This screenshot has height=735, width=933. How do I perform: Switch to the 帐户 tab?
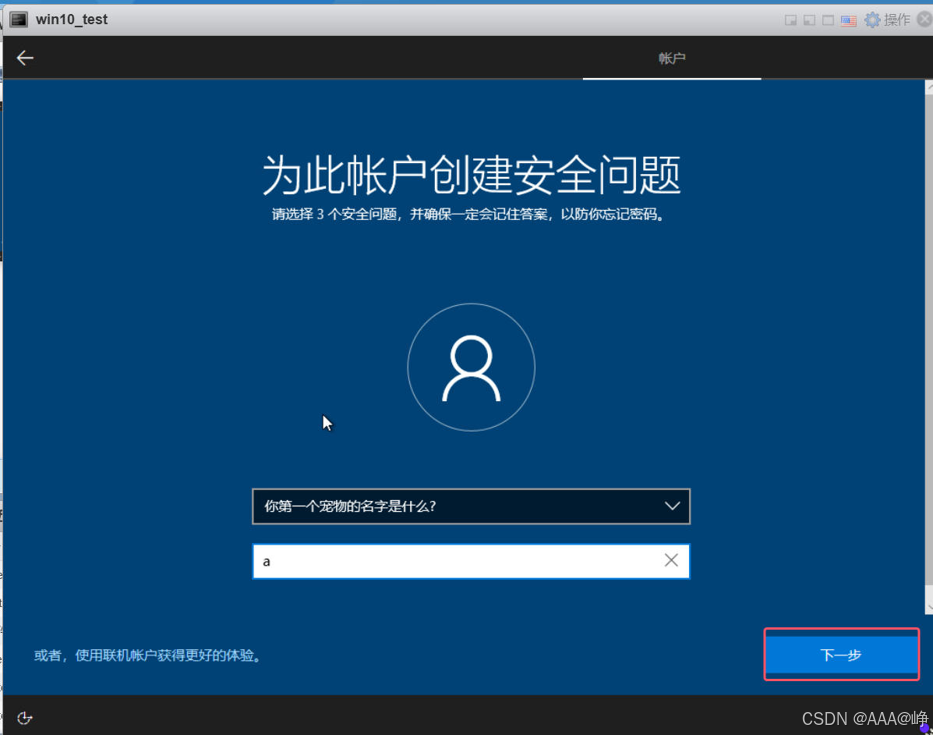point(672,58)
